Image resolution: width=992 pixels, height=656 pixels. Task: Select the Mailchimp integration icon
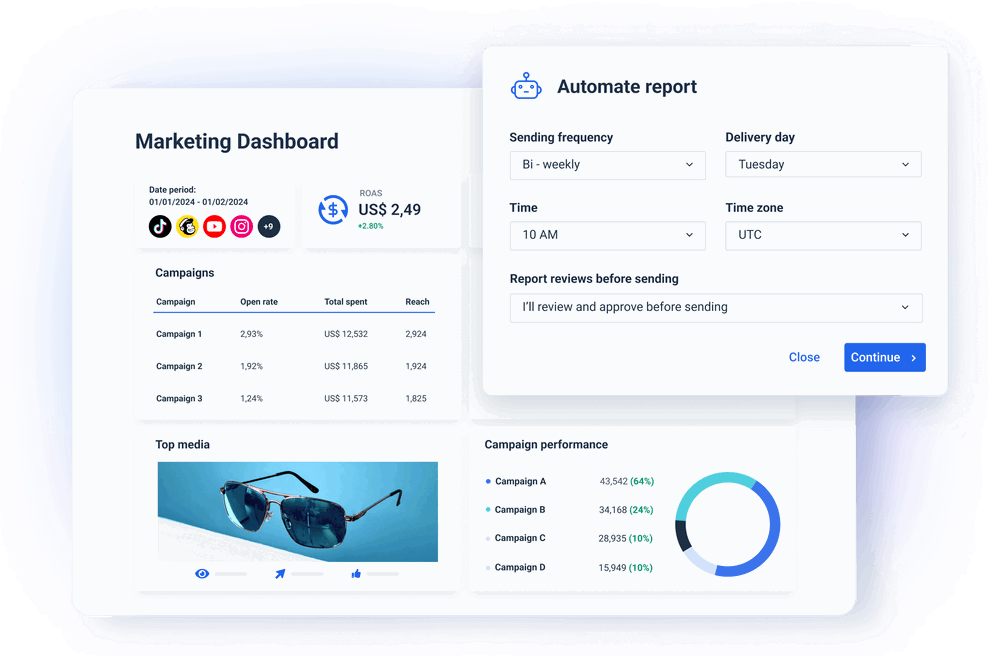187,226
